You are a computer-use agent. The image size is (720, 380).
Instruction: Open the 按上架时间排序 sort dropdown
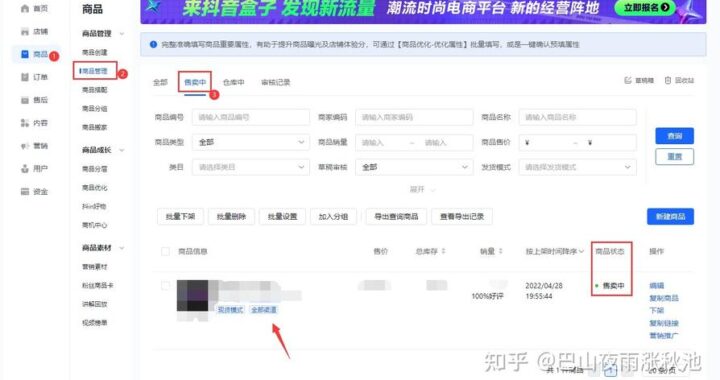555,251
